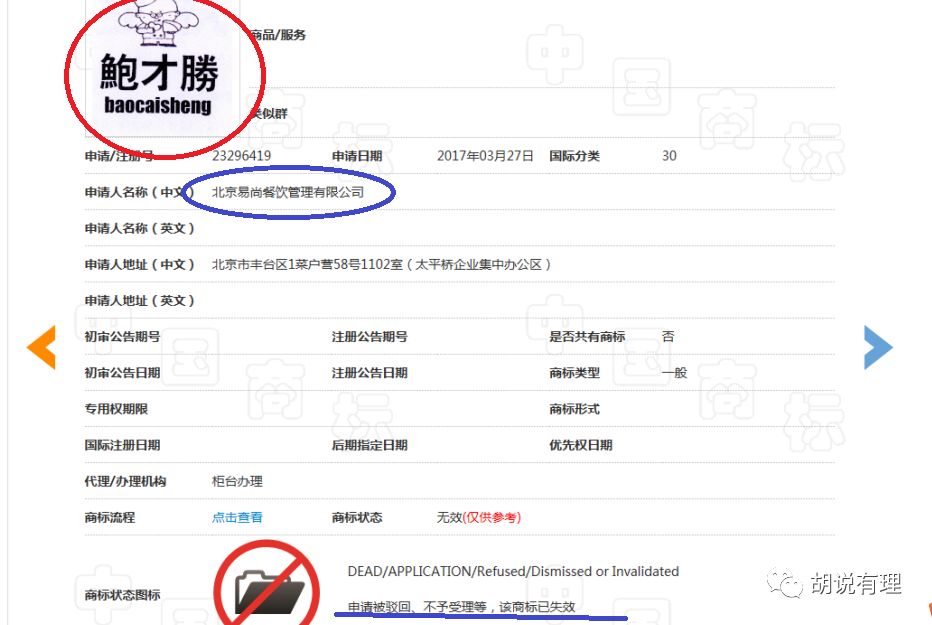Click the 申请日期 label
Screen dimensions: 932x625
point(357,156)
